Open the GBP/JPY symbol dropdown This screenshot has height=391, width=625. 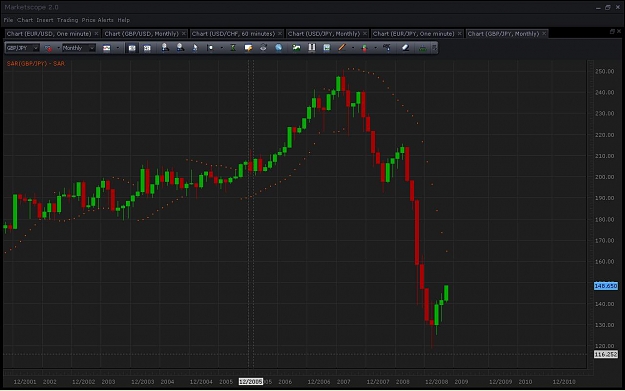click(22, 48)
